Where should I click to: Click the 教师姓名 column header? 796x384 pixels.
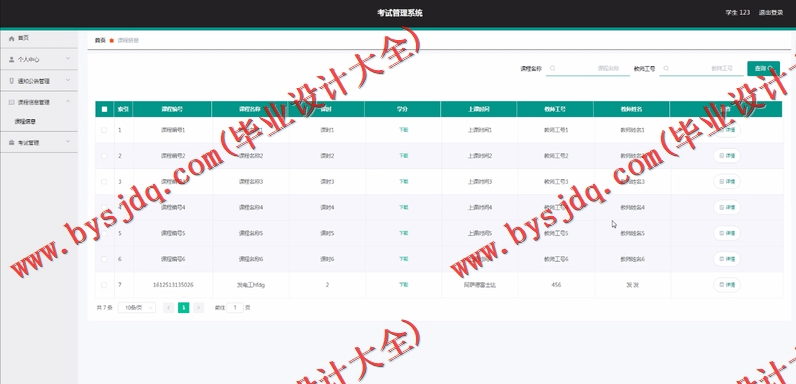(x=631, y=109)
